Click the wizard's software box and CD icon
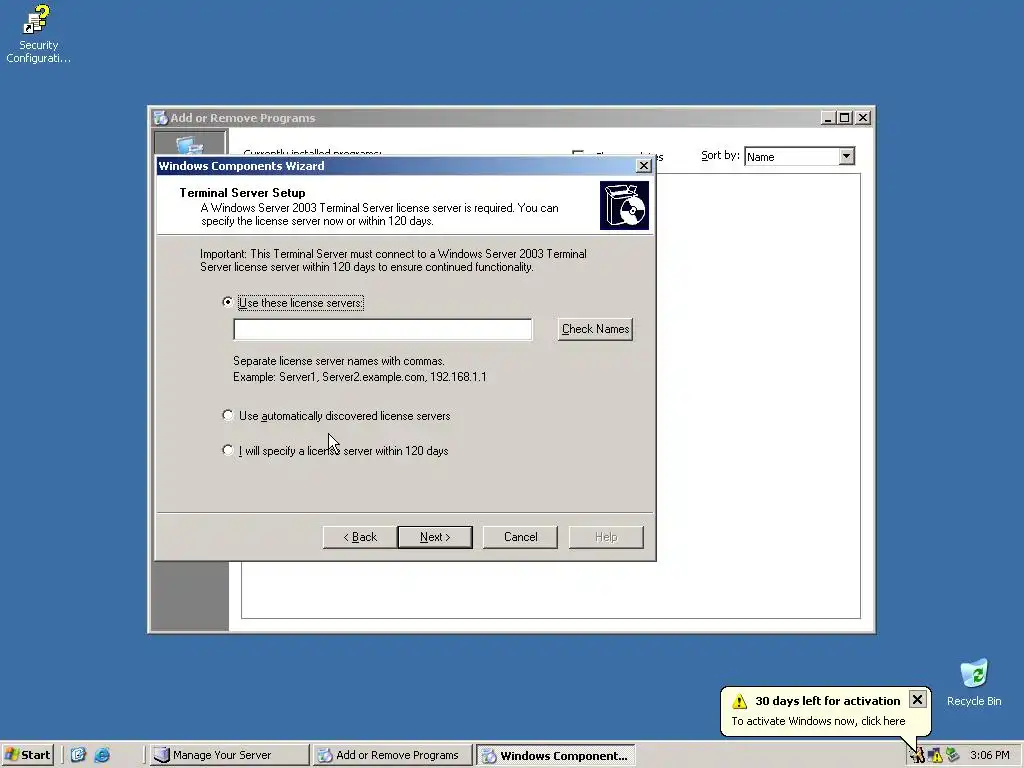This screenshot has height=768, width=1024. pyautogui.click(x=624, y=206)
